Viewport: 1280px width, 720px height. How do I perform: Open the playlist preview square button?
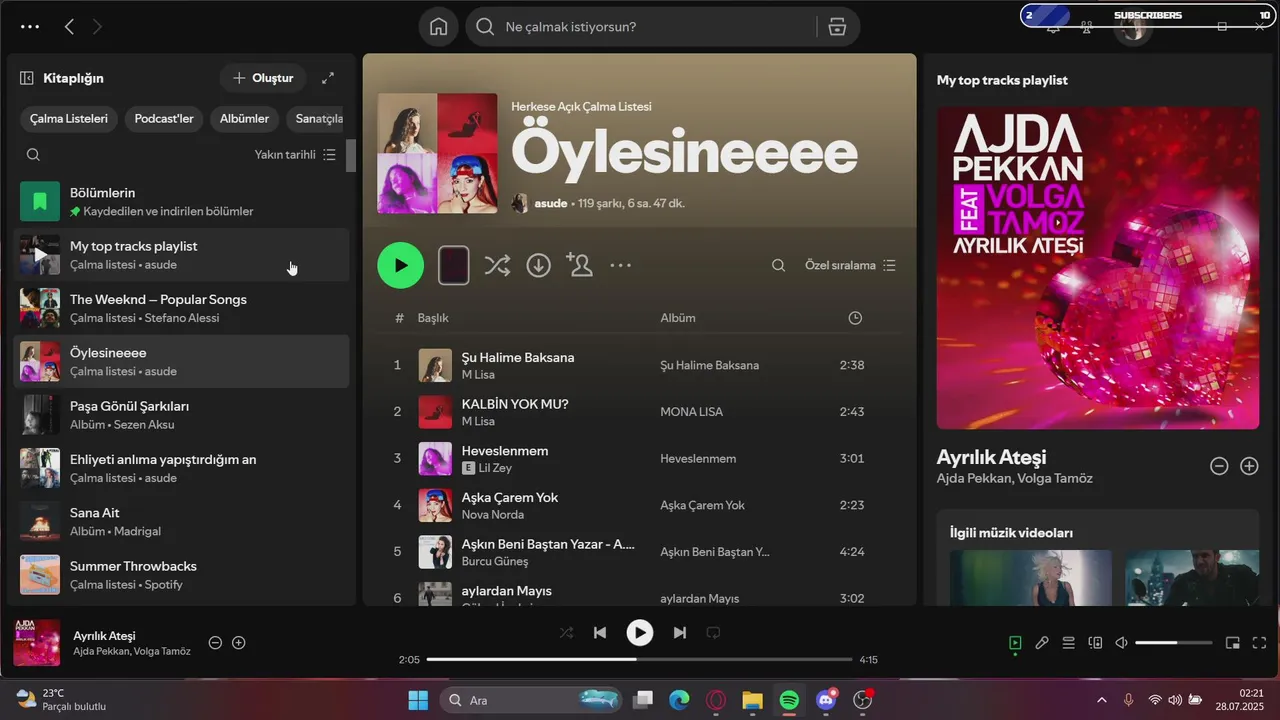point(453,265)
